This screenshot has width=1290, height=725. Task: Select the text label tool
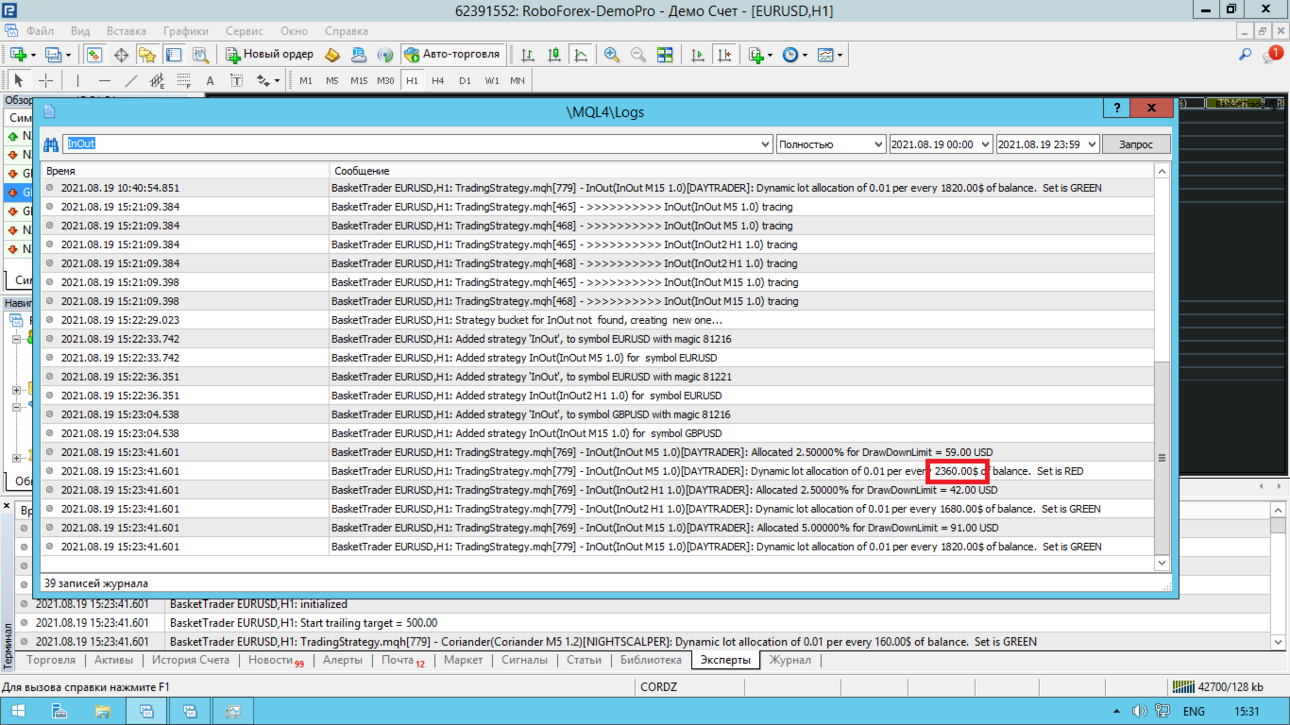click(x=209, y=80)
